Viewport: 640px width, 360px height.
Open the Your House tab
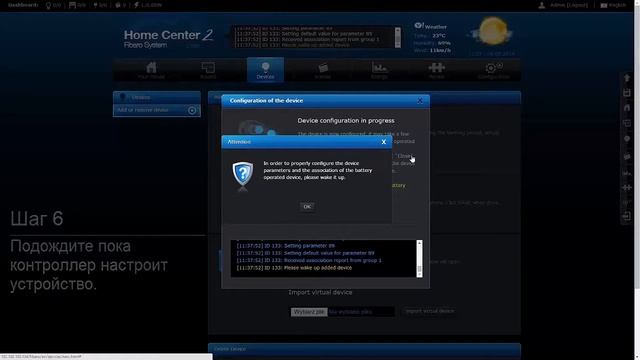pyautogui.click(x=151, y=70)
